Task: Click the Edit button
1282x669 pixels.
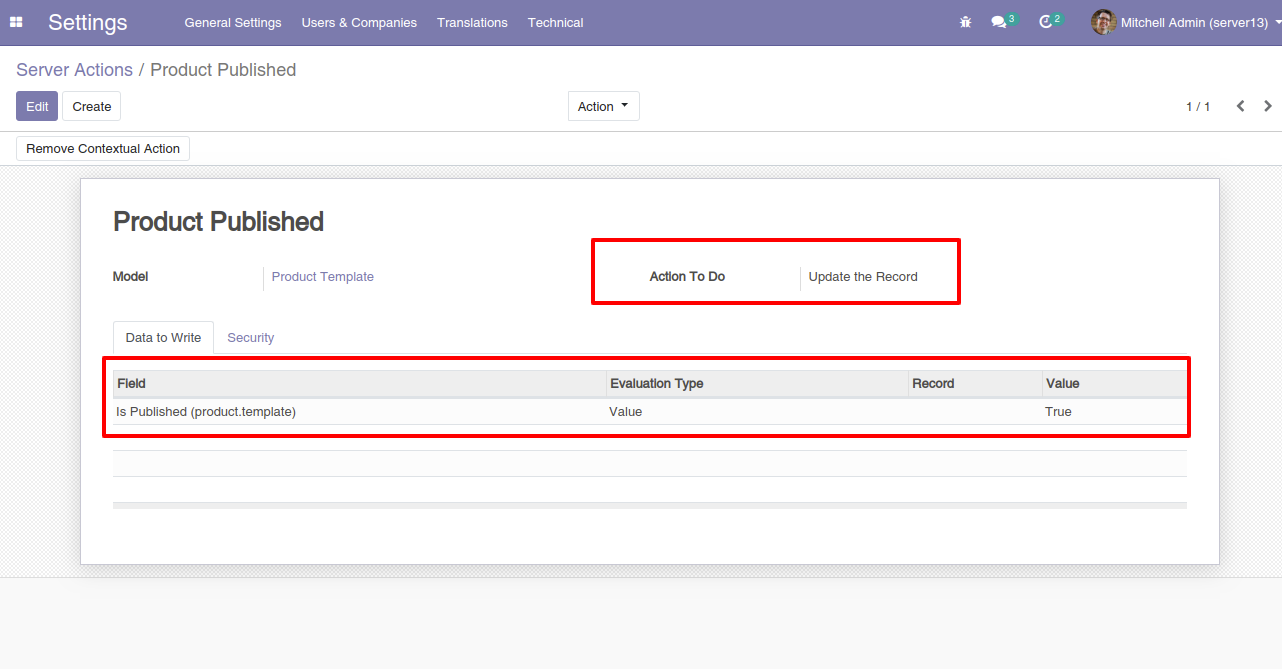Action: tap(37, 106)
